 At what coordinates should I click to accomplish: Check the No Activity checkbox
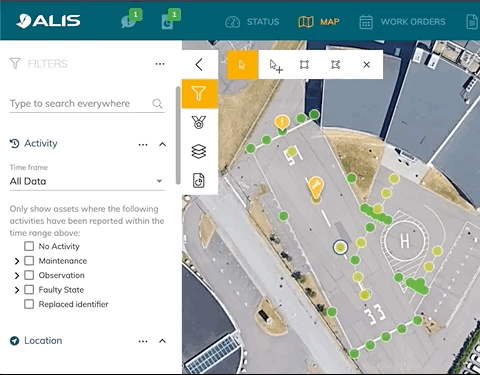[29, 246]
